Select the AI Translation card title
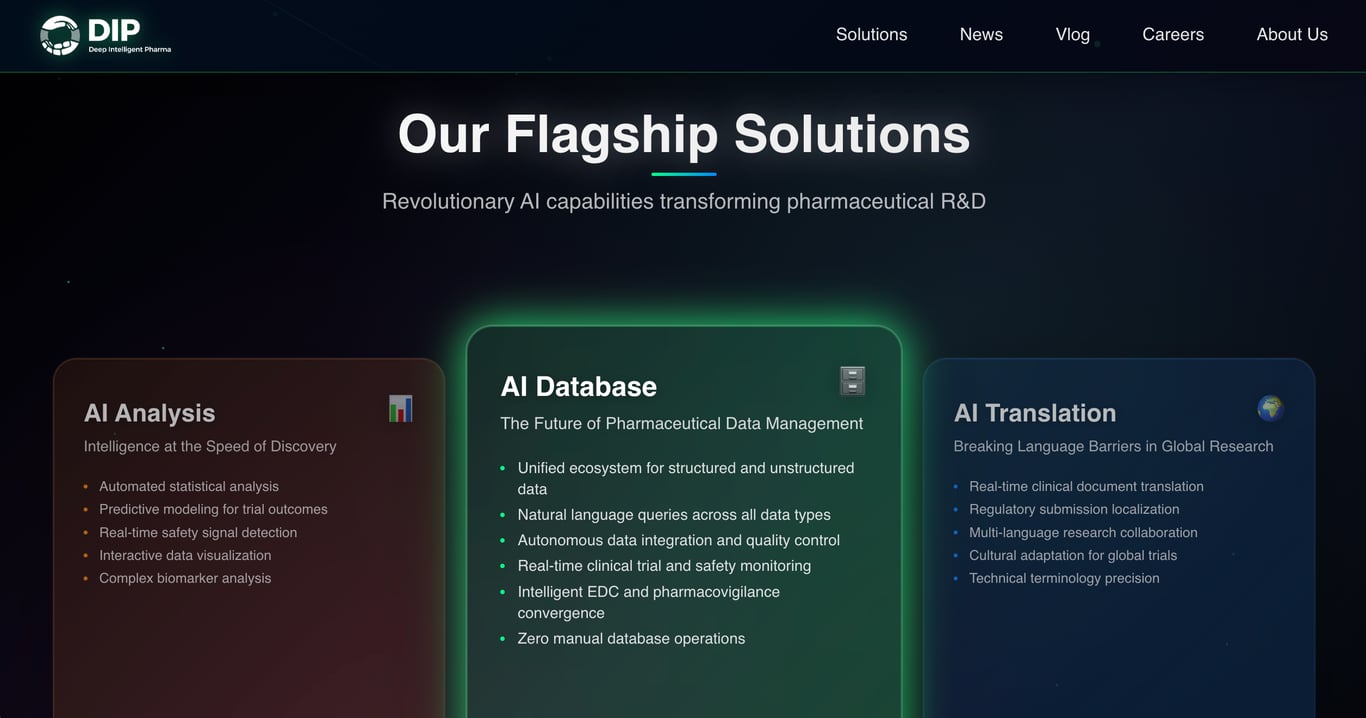Viewport: 1366px width, 718px height. coord(1035,413)
